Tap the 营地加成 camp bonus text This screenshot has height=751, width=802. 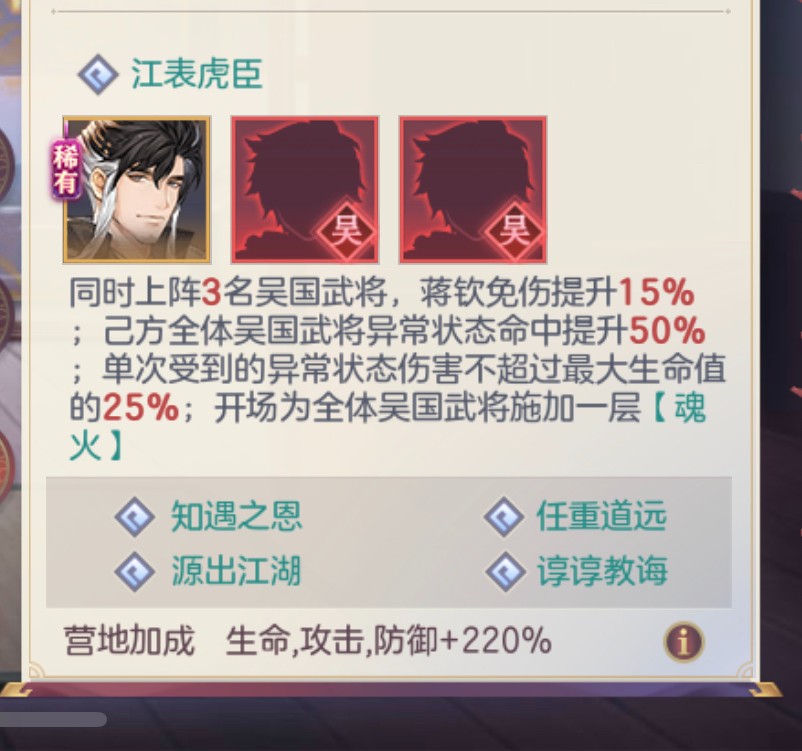click(129, 641)
